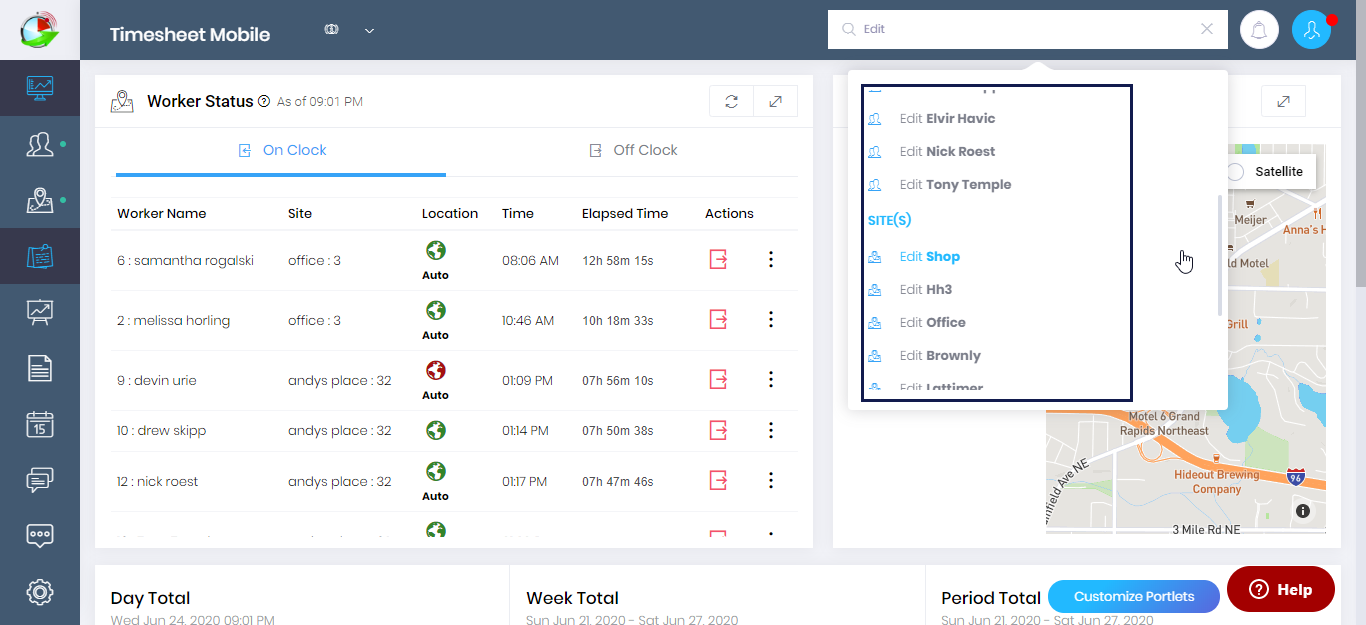The height and width of the screenshot is (625, 1366).
Task: Clock out devin urie
Action: click(718, 380)
